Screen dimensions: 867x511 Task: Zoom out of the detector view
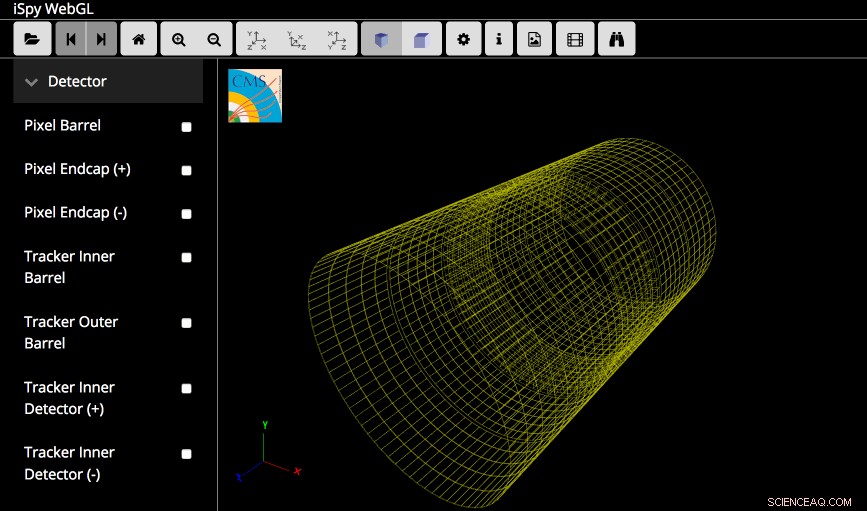pyautogui.click(x=214, y=40)
